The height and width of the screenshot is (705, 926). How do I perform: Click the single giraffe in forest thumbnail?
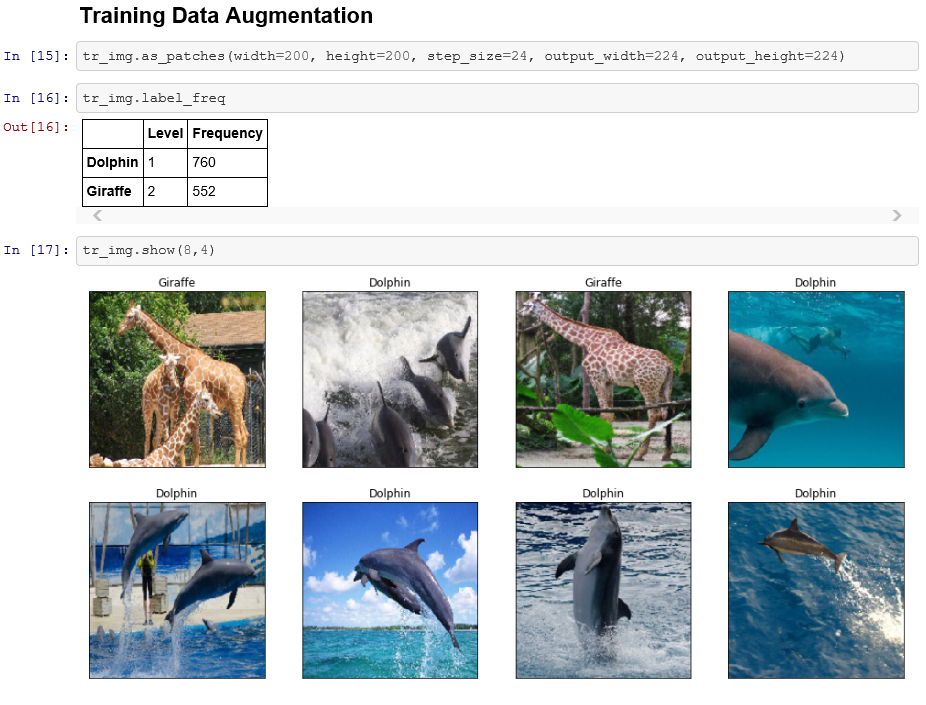pyautogui.click(x=603, y=379)
